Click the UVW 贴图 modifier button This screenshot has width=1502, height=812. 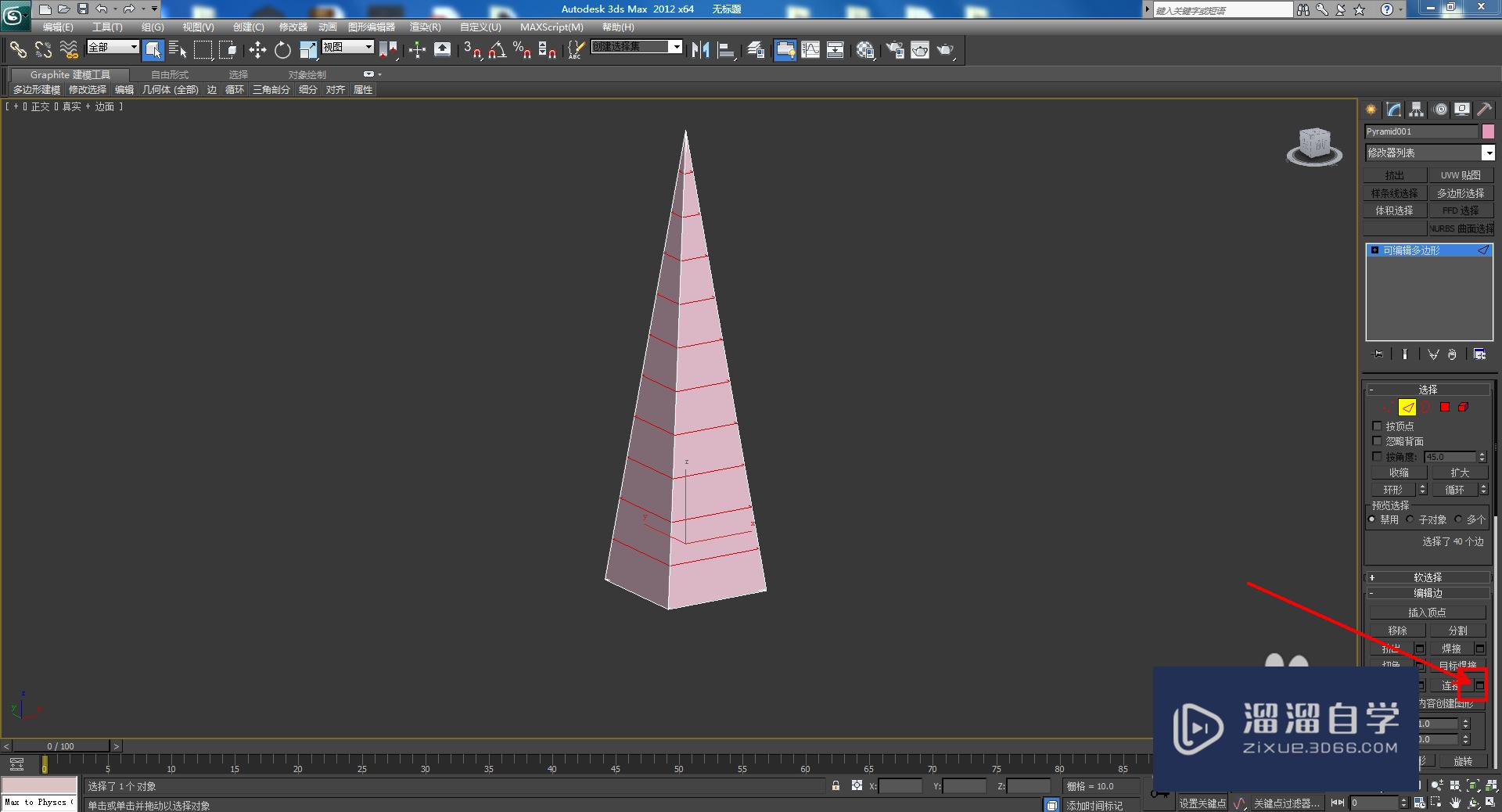(1461, 175)
